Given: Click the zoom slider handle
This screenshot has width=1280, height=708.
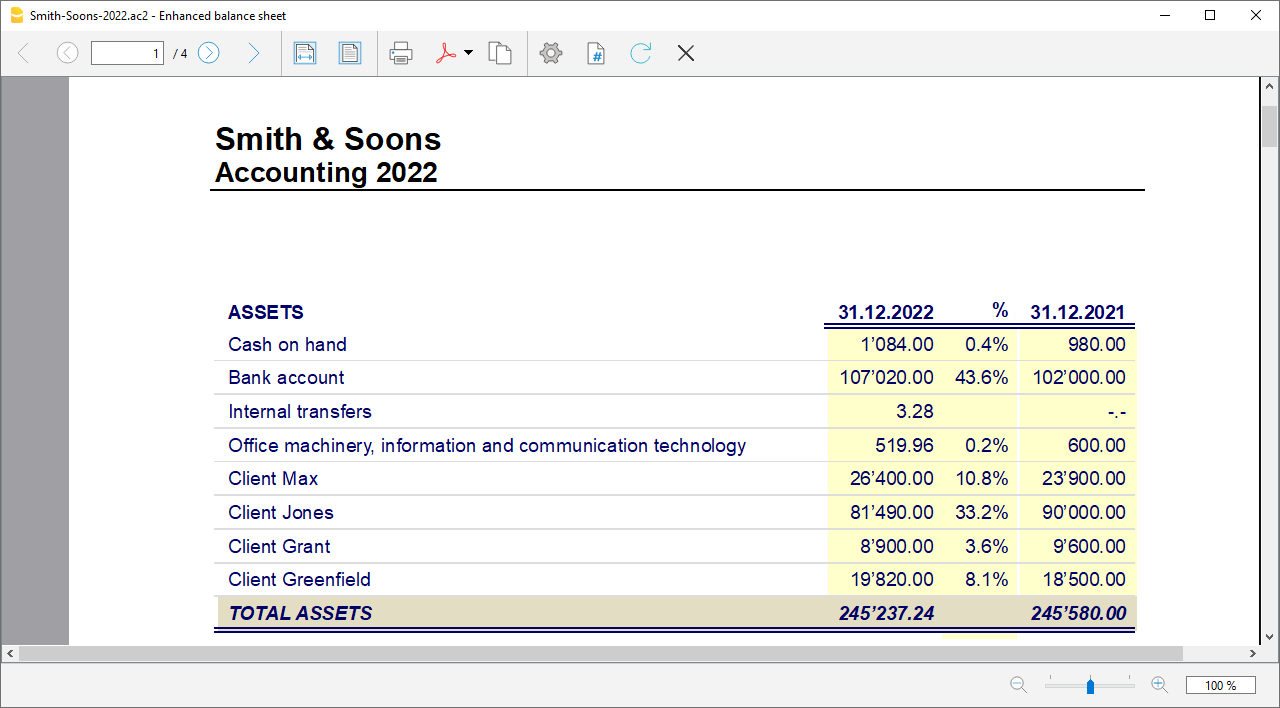Looking at the screenshot, I should click(1090, 686).
